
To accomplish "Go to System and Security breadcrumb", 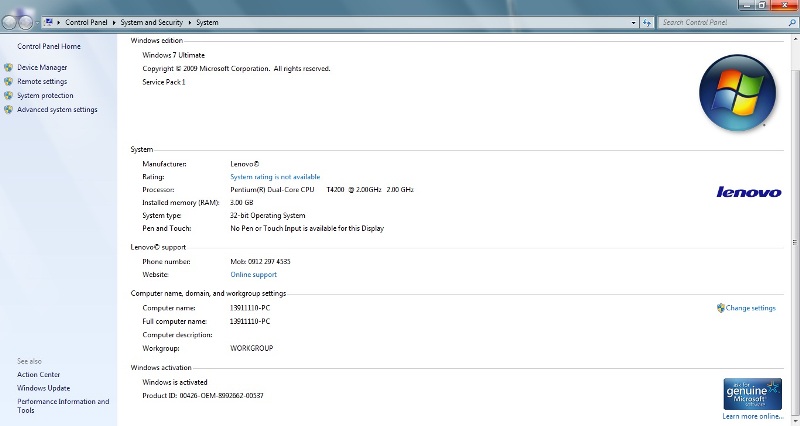I will pyautogui.click(x=152, y=22).
